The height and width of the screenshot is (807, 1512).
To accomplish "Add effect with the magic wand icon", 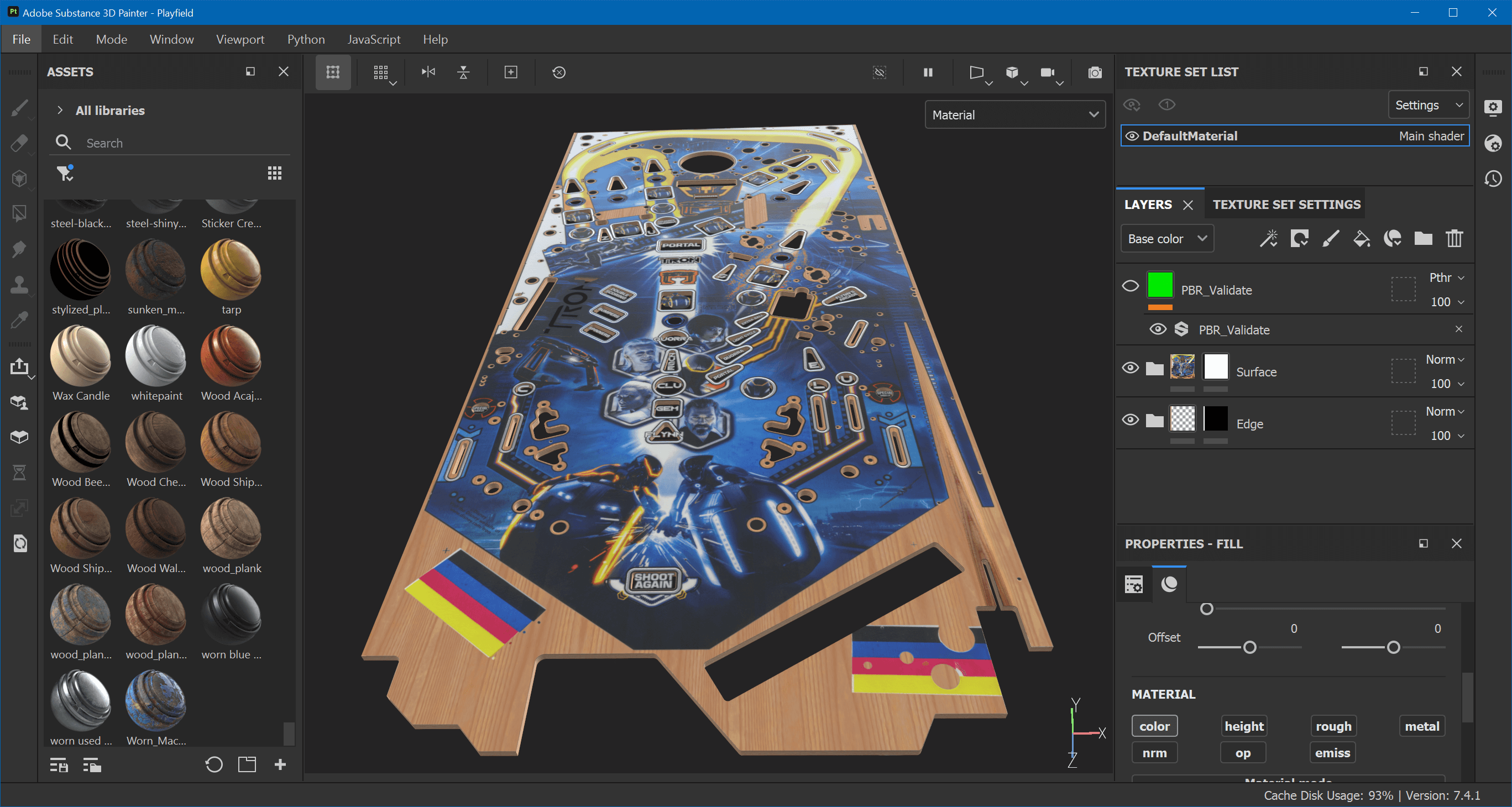I will point(1268,238).
